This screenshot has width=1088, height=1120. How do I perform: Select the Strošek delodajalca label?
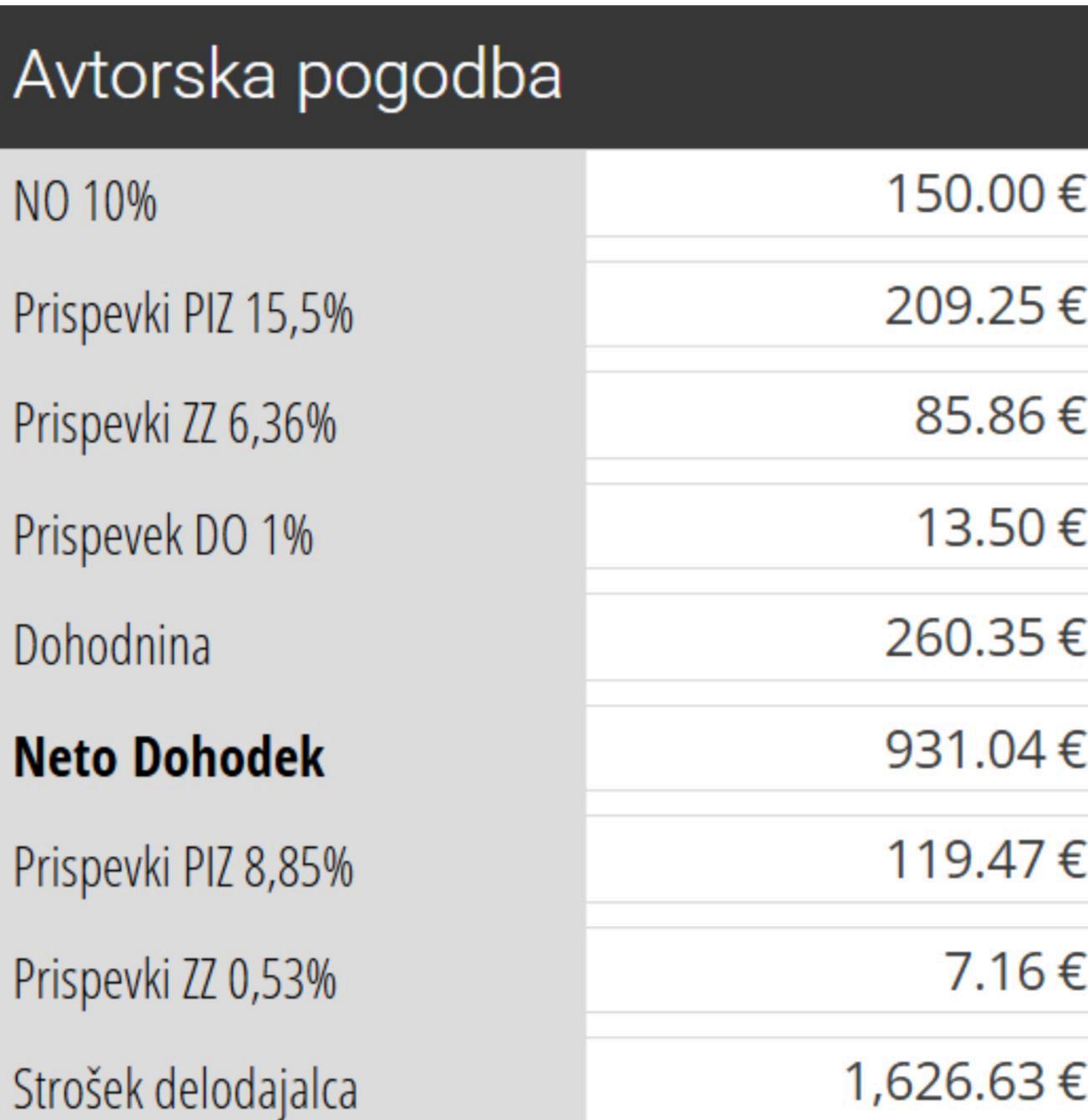(x=186, y=1089)
